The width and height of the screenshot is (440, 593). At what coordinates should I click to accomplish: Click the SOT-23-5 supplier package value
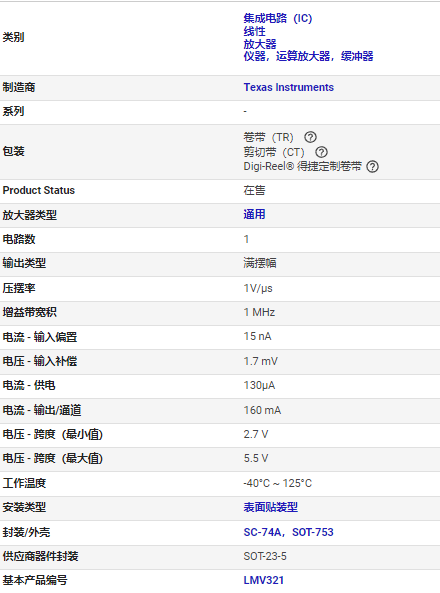(x=265, y=556)
